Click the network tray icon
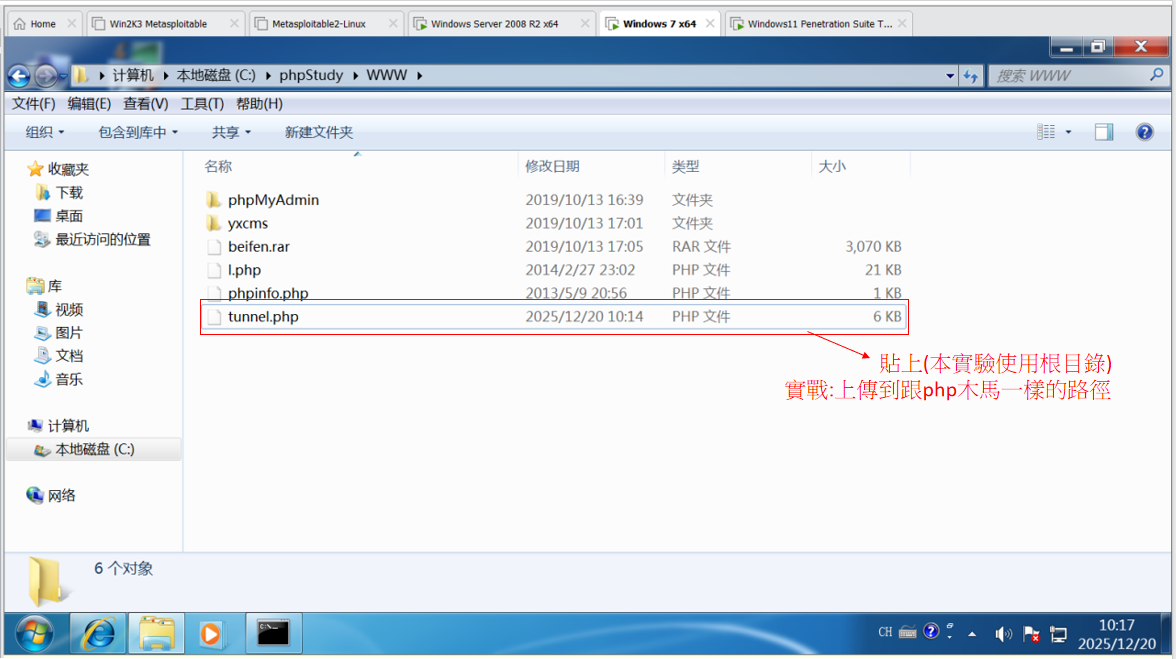Image resolution: width=1176 pixels, height=659 pixels. 1058,635
